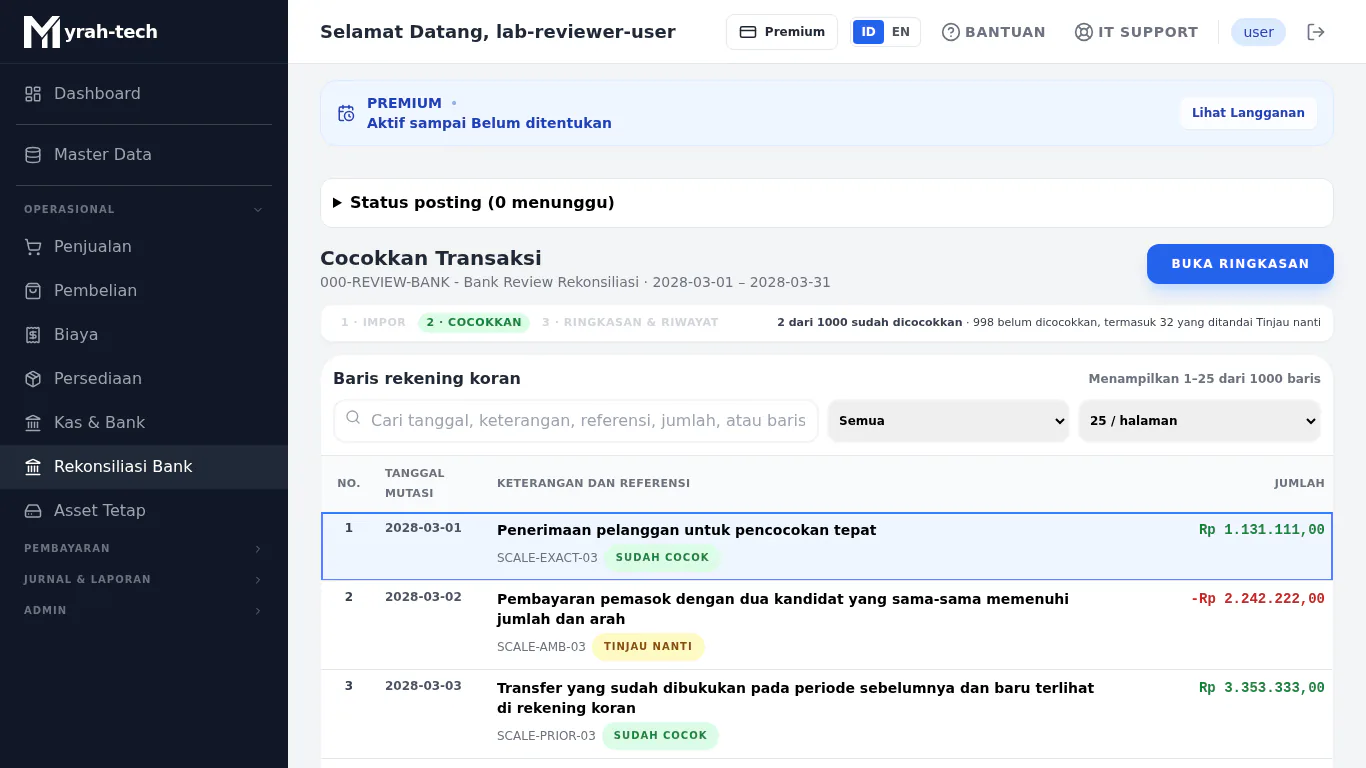
Task: Collapse the OPERASIONAL section
Action: click(x=144, y=209)
